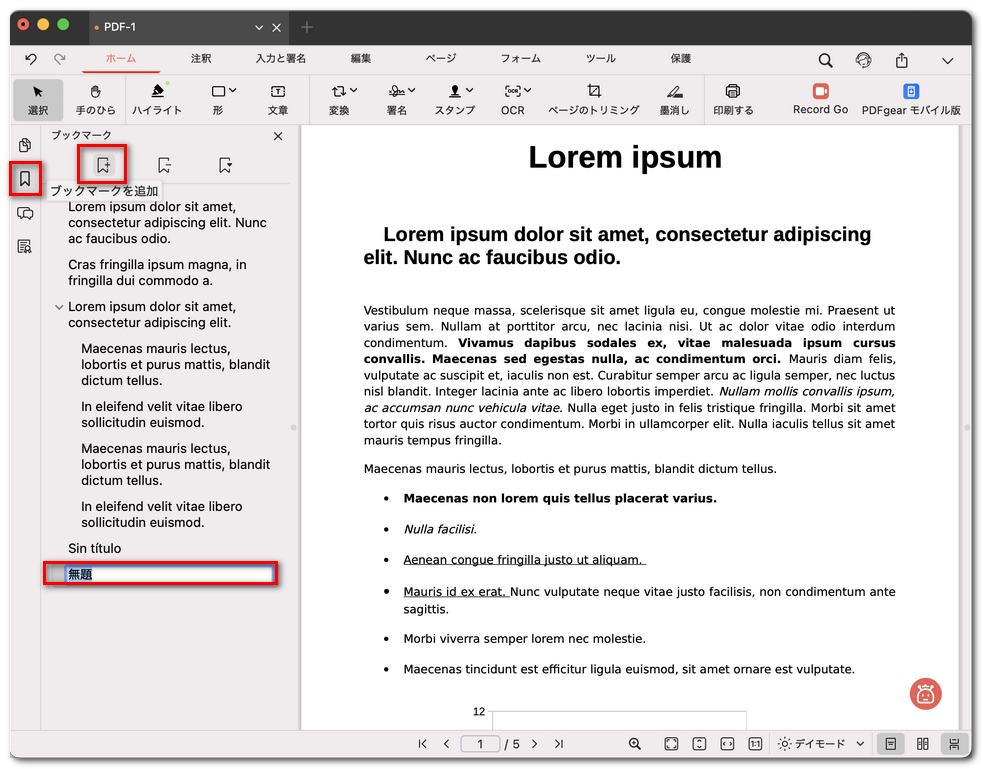Viewport: 983px width, 769px height.
Task: Open the デイモード display mode dropdown
Action: (x=818, y=743)
